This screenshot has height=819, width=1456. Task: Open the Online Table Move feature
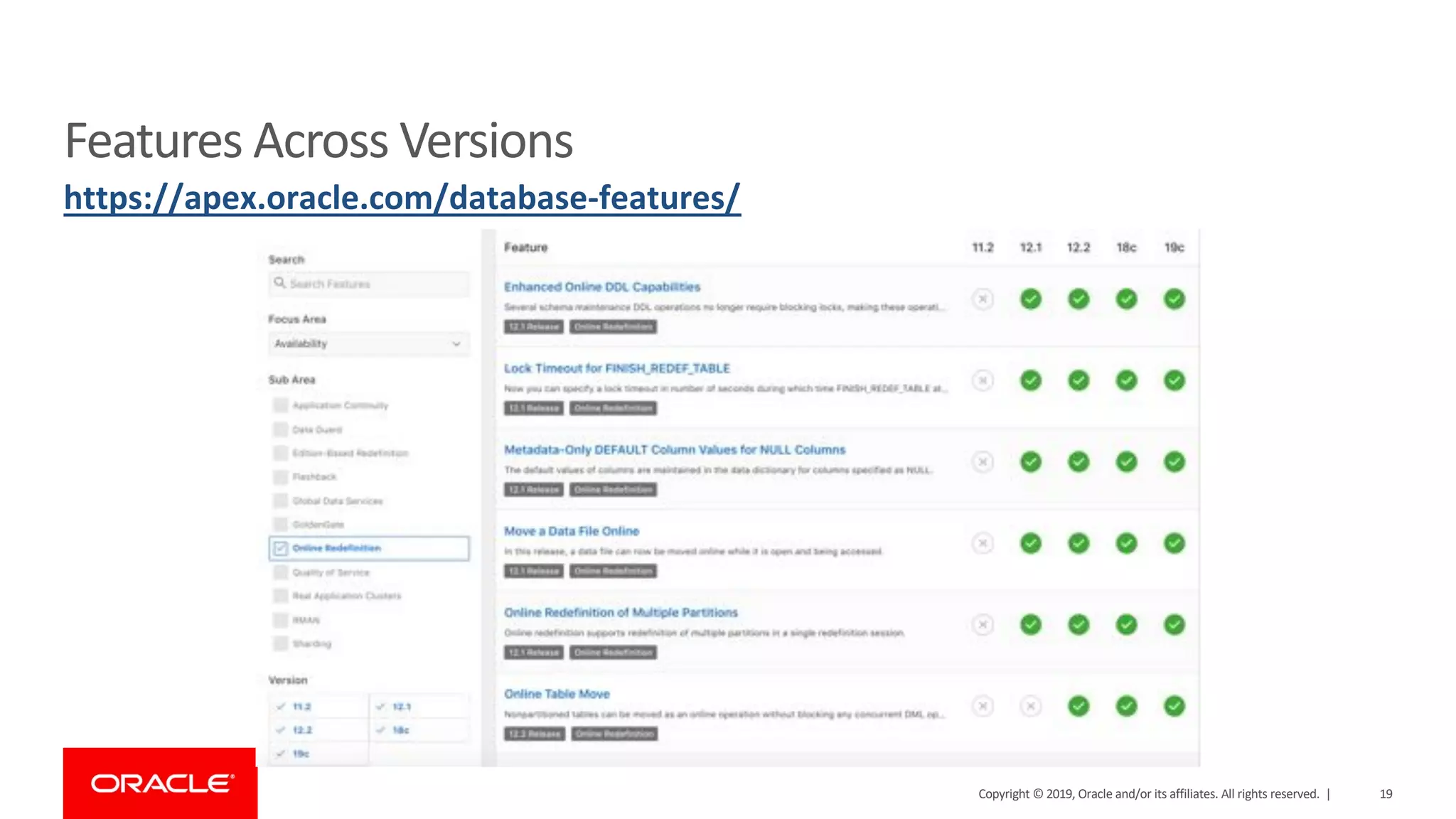tap(557, 694)
